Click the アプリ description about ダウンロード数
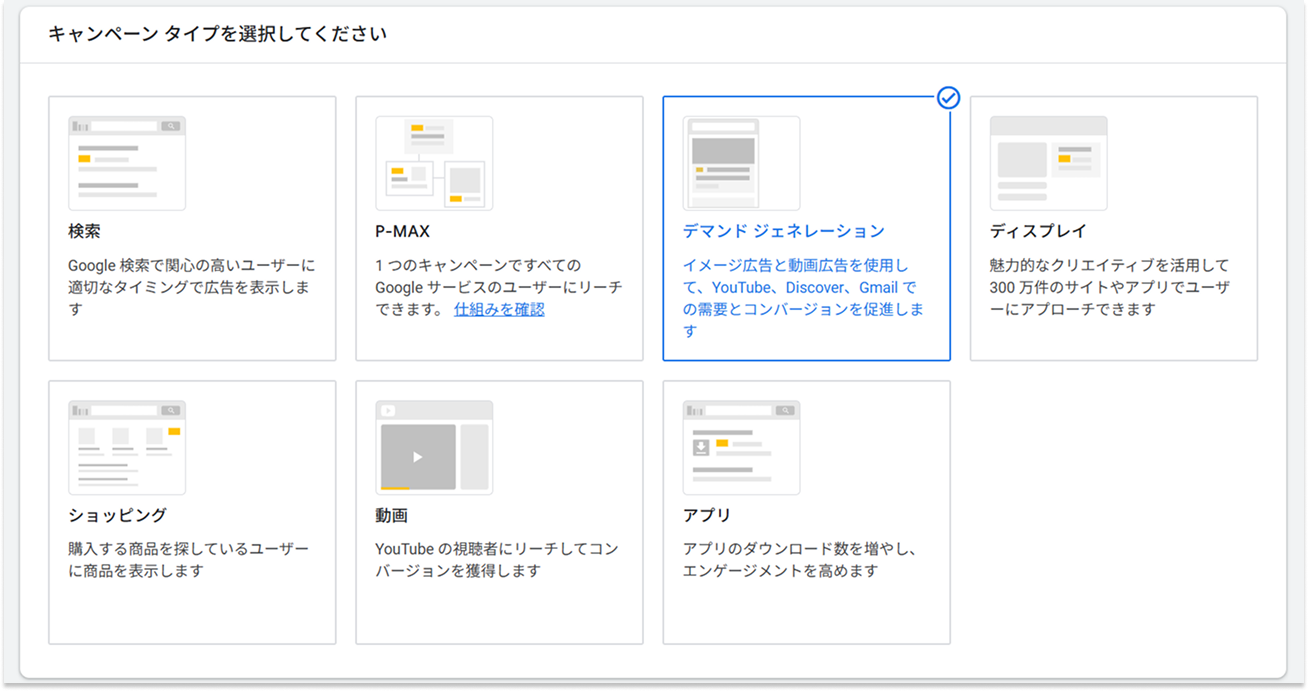 click(x=800, y=560)
